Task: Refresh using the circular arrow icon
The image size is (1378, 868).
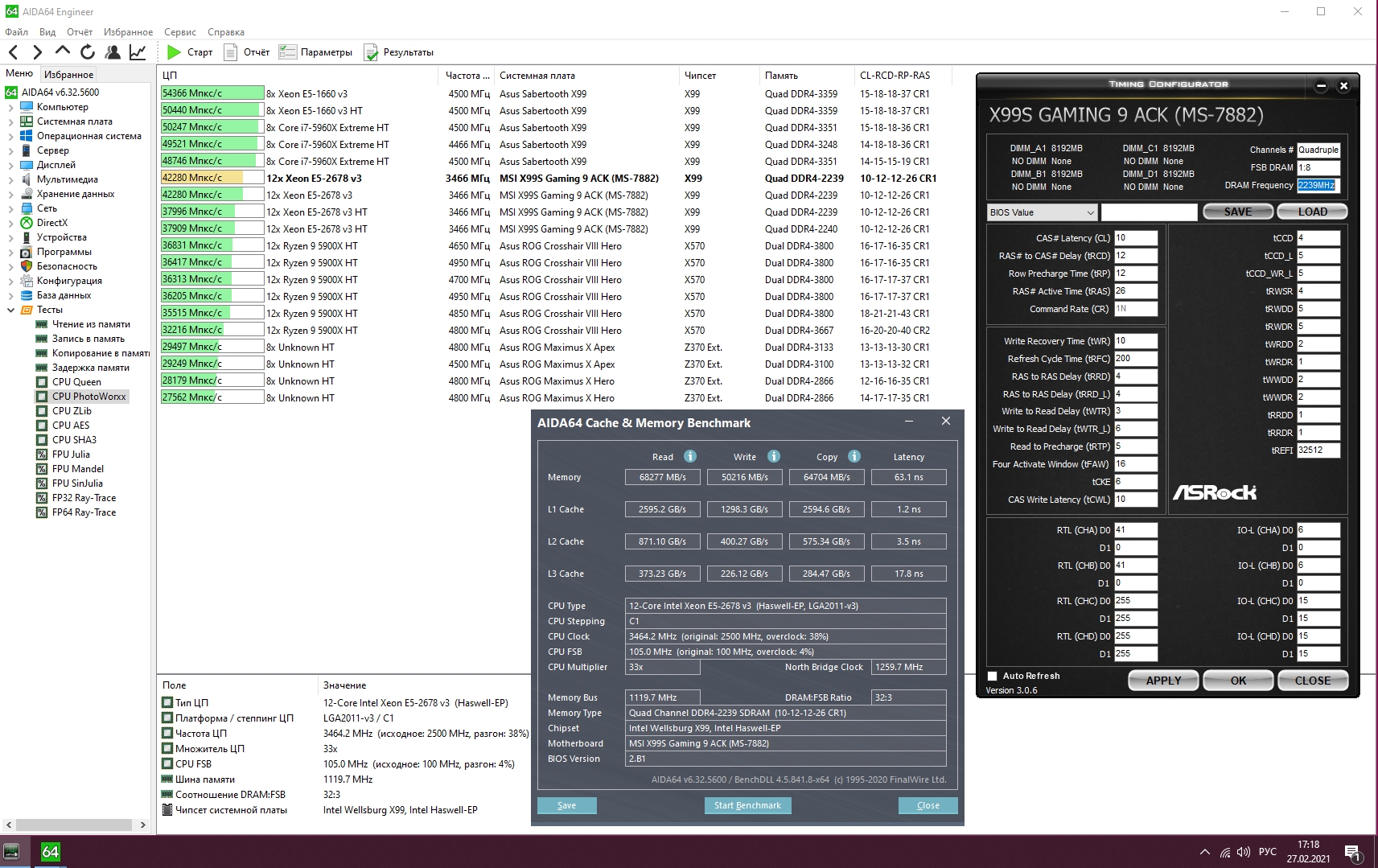Action: 88,52
